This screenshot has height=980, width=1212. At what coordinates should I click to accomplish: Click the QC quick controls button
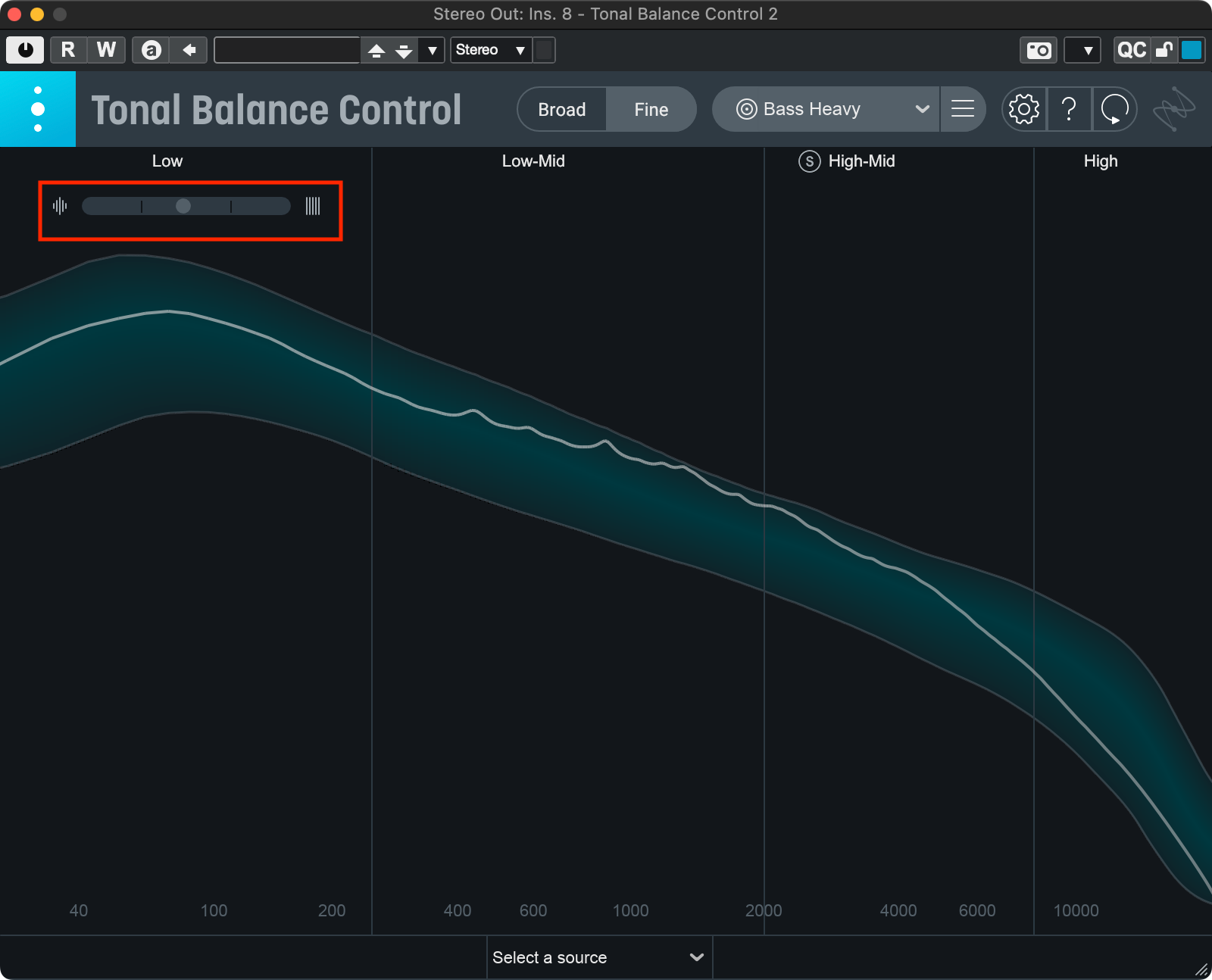point(1132,50)
